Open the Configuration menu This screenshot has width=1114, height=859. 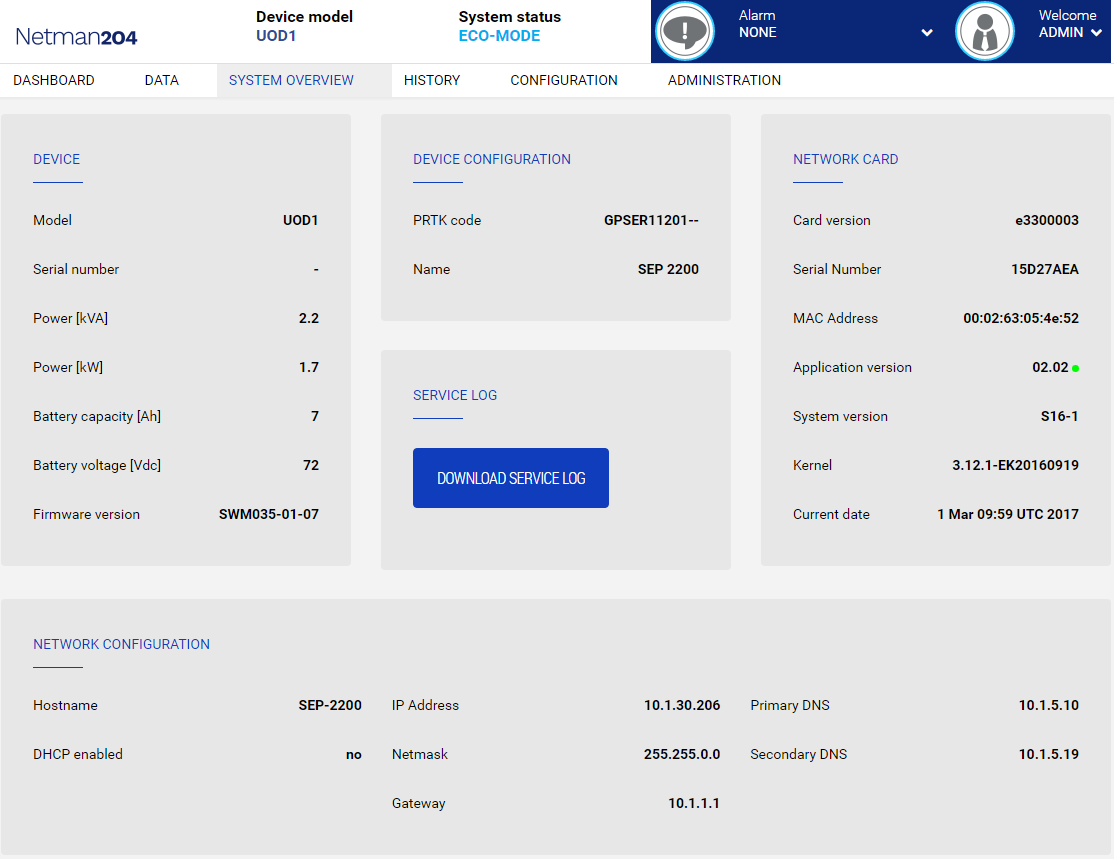click(564, 80)
